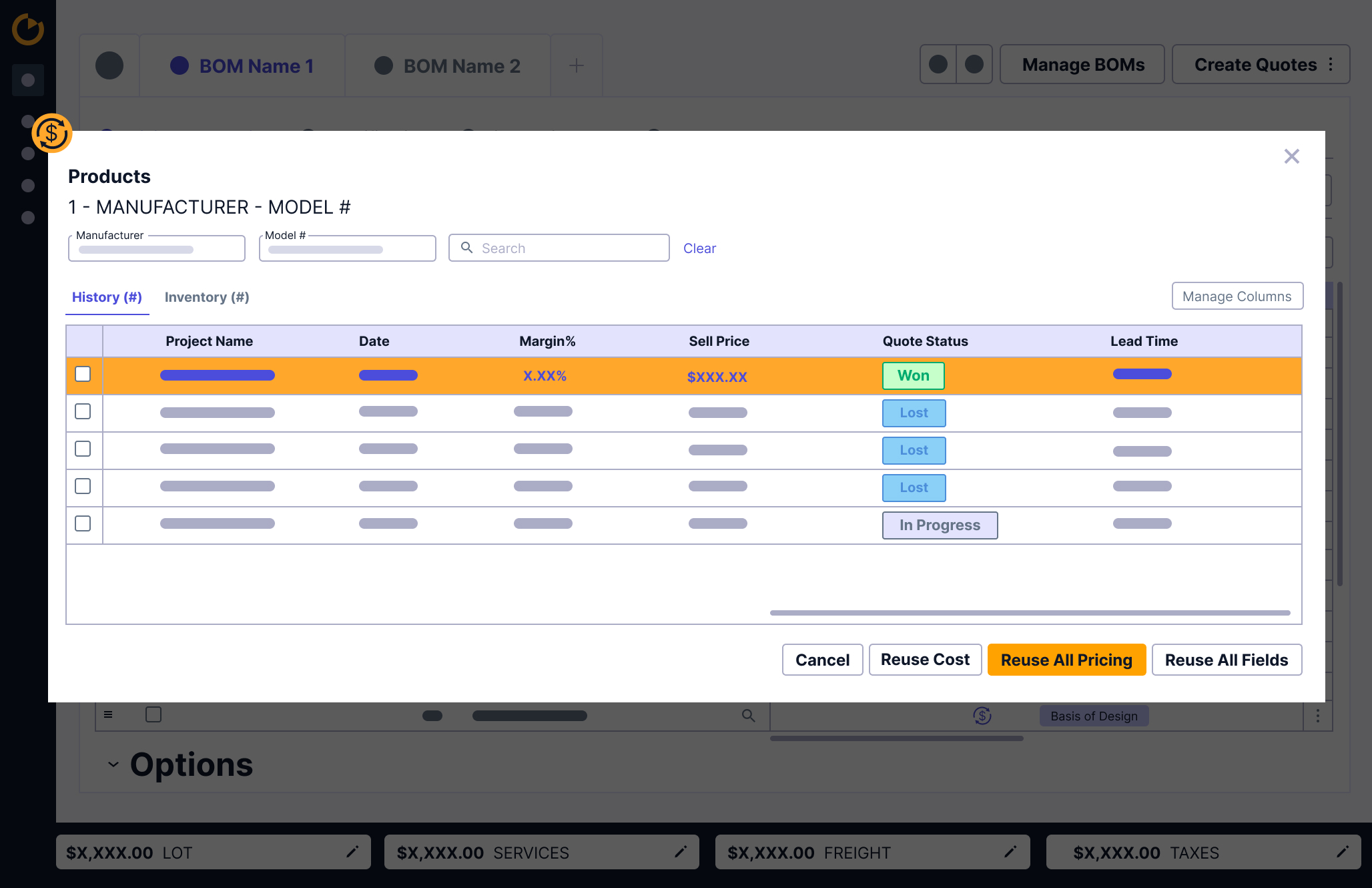
Task: Tick the checkbox on first Lost row
Action: pyautogui.click(x=83, y=411)
